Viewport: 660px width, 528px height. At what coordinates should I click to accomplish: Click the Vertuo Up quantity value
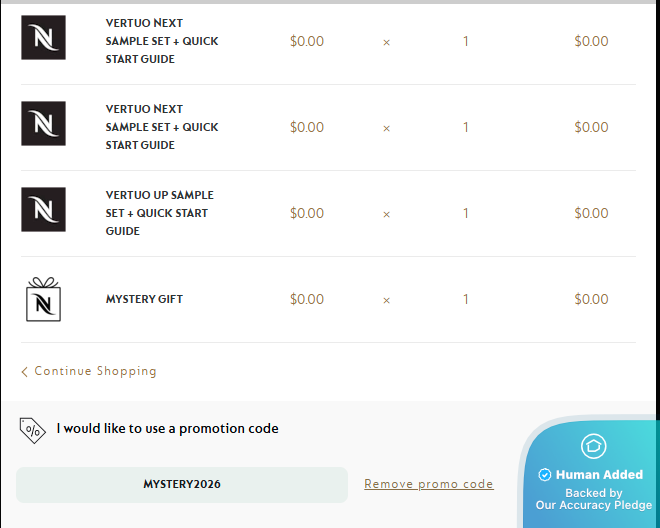point(466,213)
